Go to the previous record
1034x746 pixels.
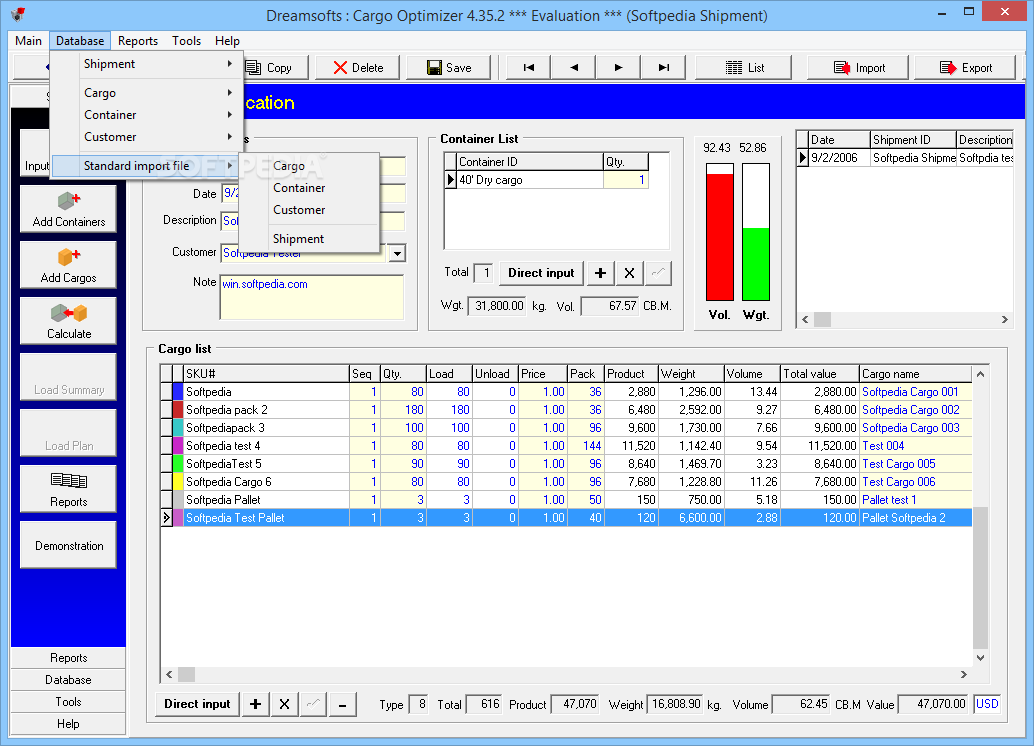pos(574,67)
